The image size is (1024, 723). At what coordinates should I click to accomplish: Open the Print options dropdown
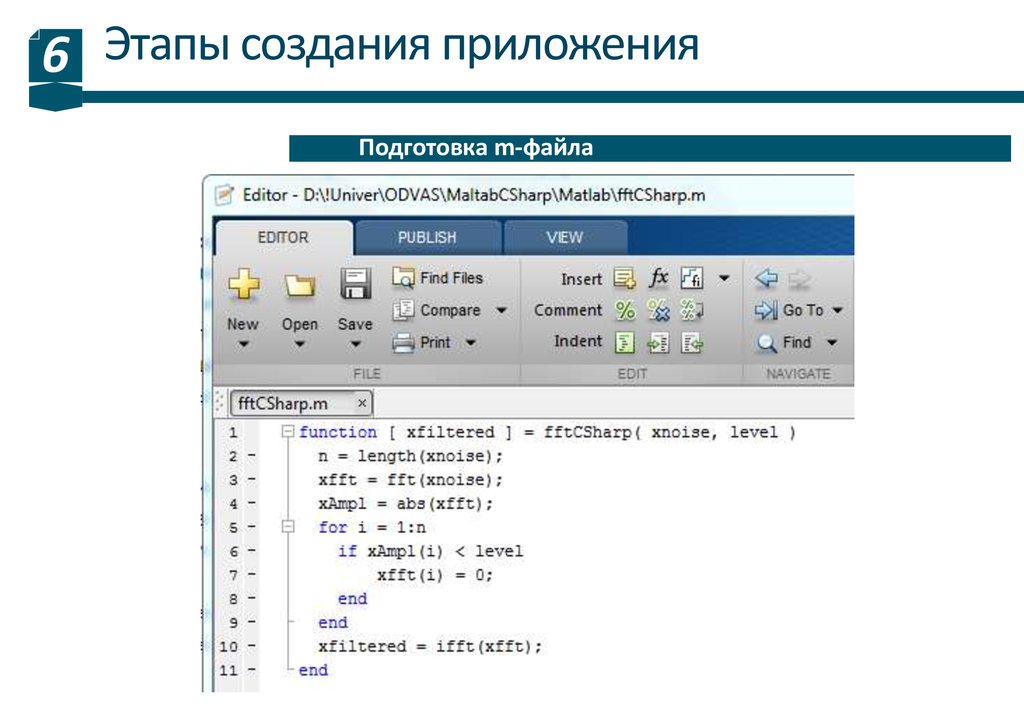point(471,343)
